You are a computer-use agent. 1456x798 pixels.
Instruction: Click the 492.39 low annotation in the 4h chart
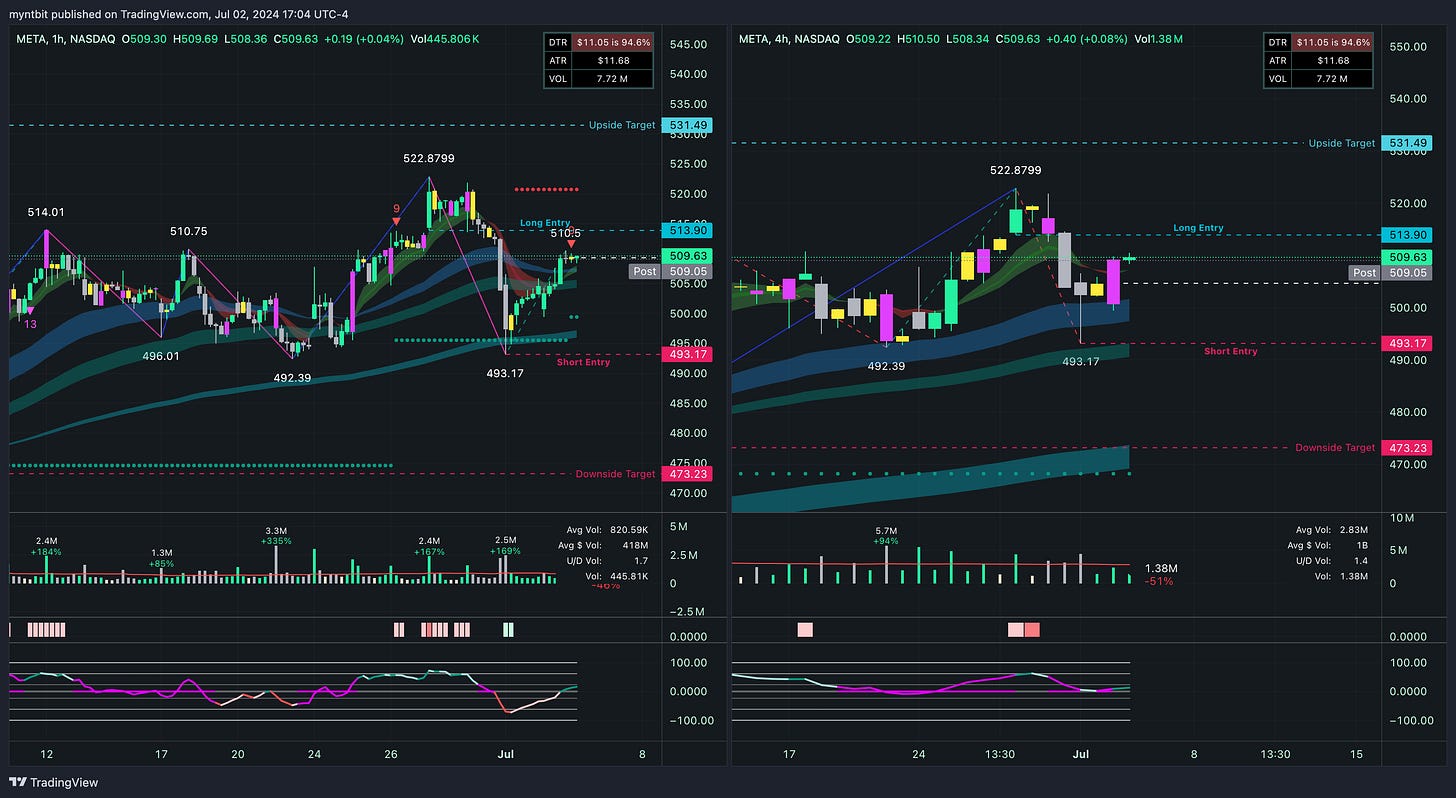886,366
